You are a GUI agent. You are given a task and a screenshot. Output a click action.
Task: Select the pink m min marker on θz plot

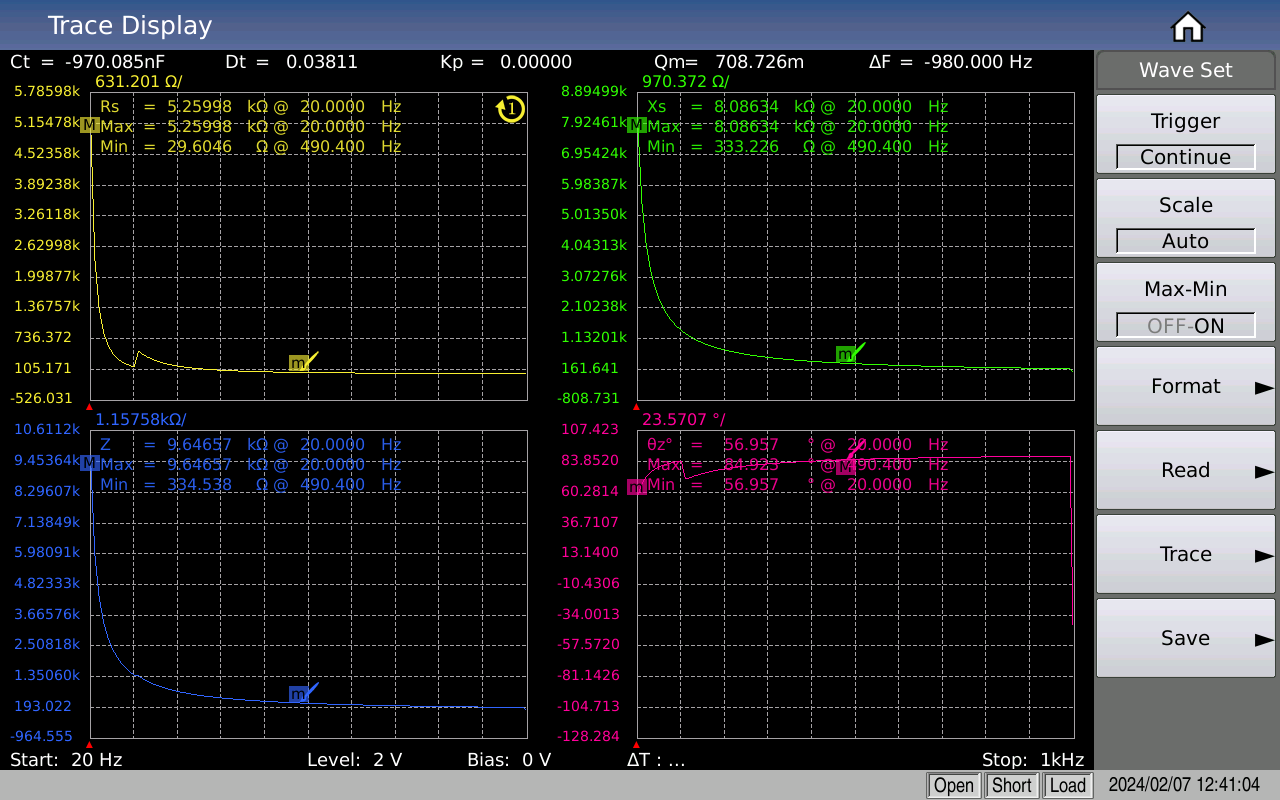[x=636, y=487]
